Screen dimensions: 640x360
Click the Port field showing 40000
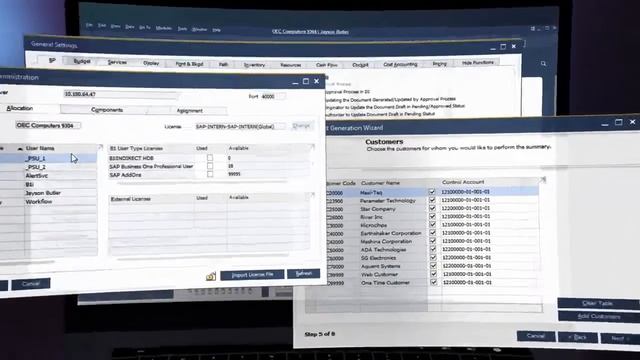tap(272, 96)
